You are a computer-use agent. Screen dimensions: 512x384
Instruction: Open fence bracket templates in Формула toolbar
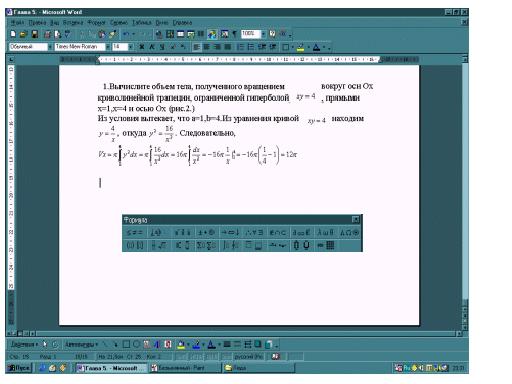[134, 246]
